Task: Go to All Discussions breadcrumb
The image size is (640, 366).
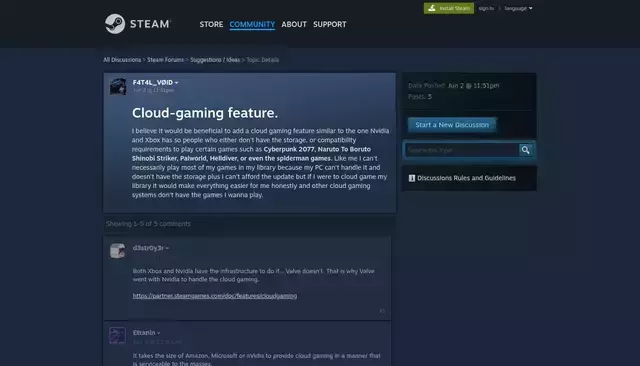Action: coord(122,60)
